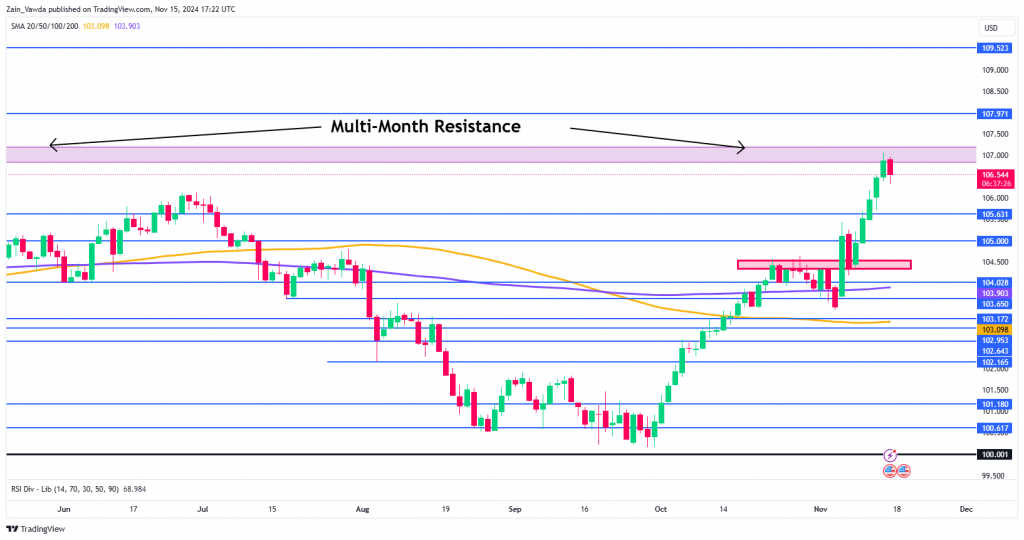Click the Aug label on the date axis
Screen dimensions: 1024x540
[x=362, y=509]
